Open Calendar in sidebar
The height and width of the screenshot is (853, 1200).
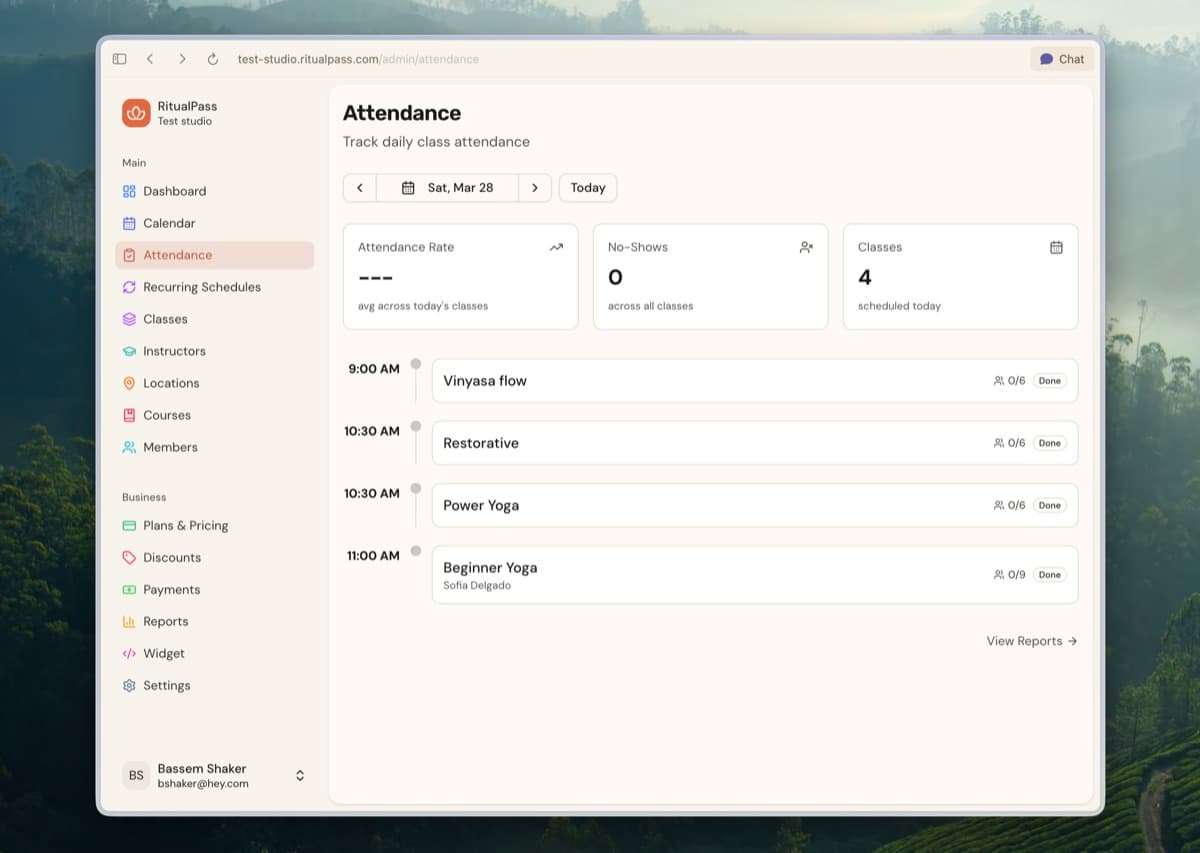(215, 223)
